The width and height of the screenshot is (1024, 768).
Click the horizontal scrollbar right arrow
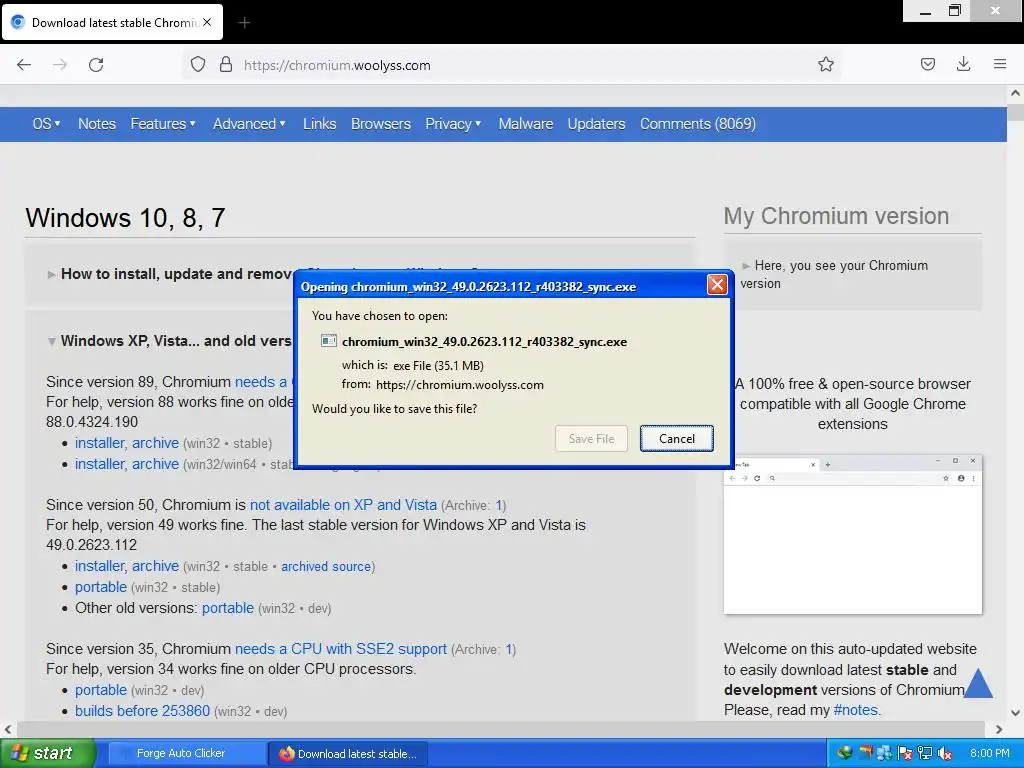click(999, 729)
